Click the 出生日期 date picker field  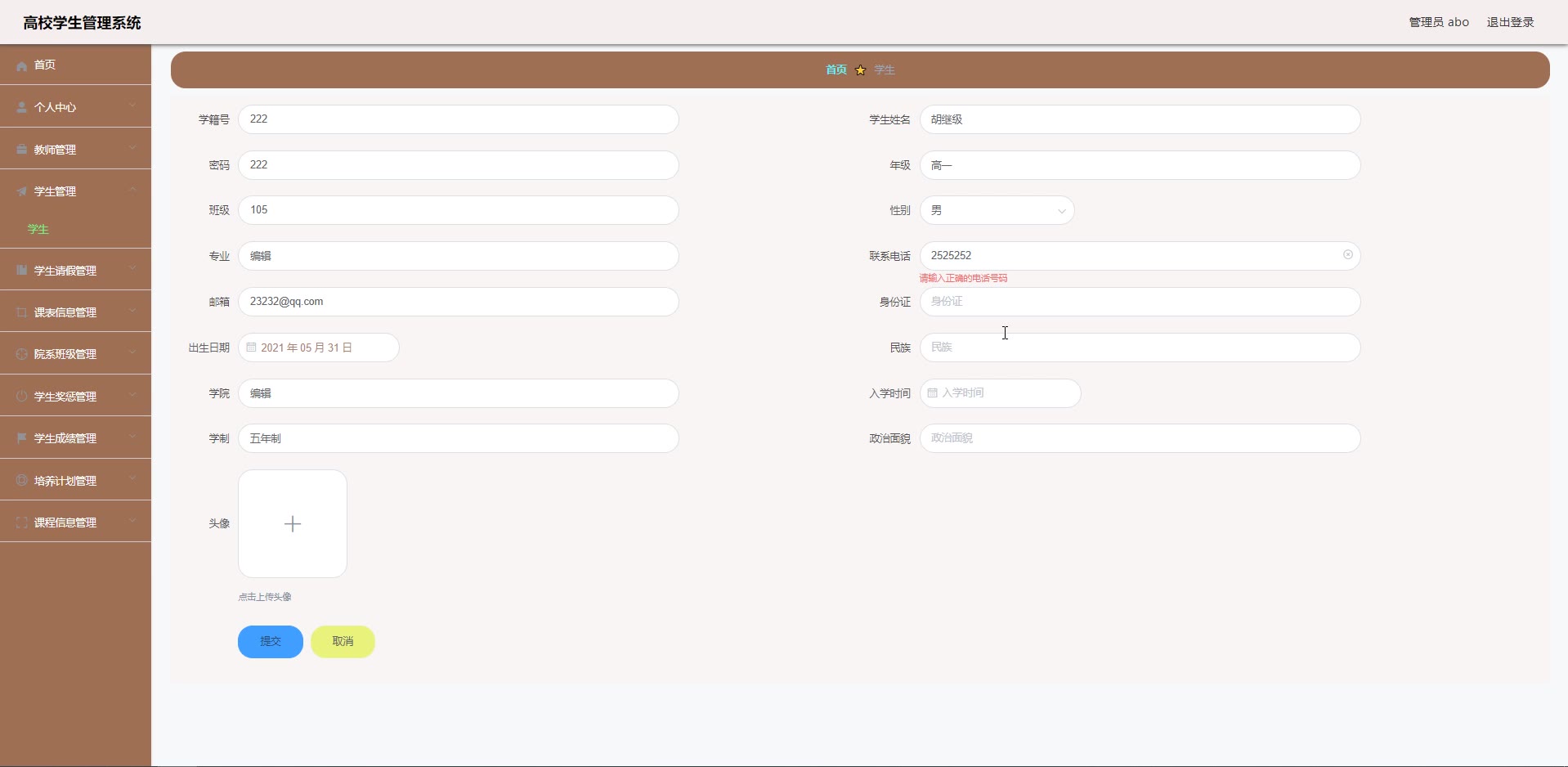coord(319,348)
